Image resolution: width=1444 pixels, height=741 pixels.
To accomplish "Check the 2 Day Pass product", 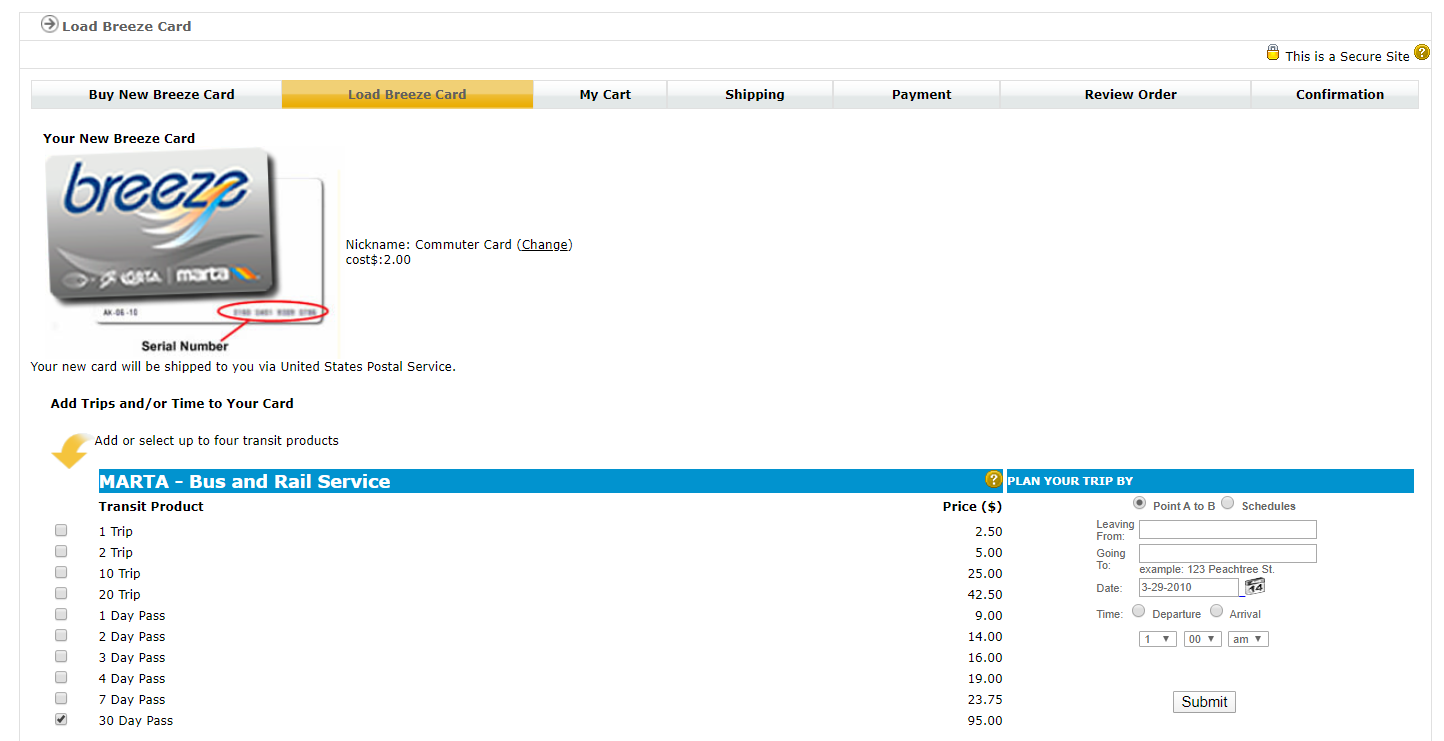I will (61, 635).
